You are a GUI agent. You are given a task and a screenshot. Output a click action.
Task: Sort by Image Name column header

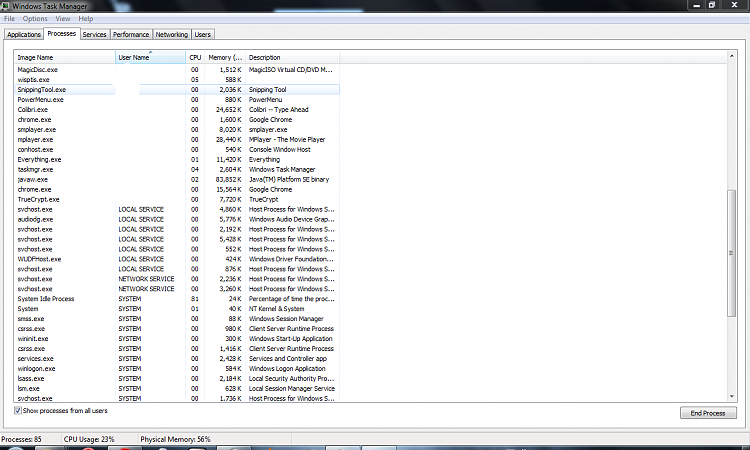65,57
